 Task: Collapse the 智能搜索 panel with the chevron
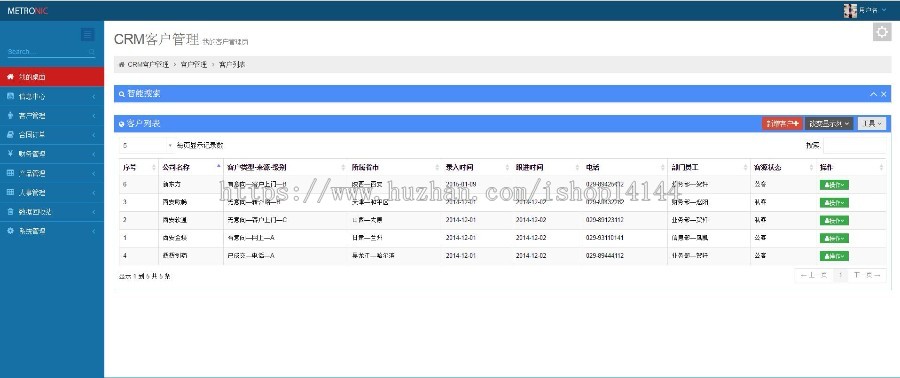coord(874,94)
